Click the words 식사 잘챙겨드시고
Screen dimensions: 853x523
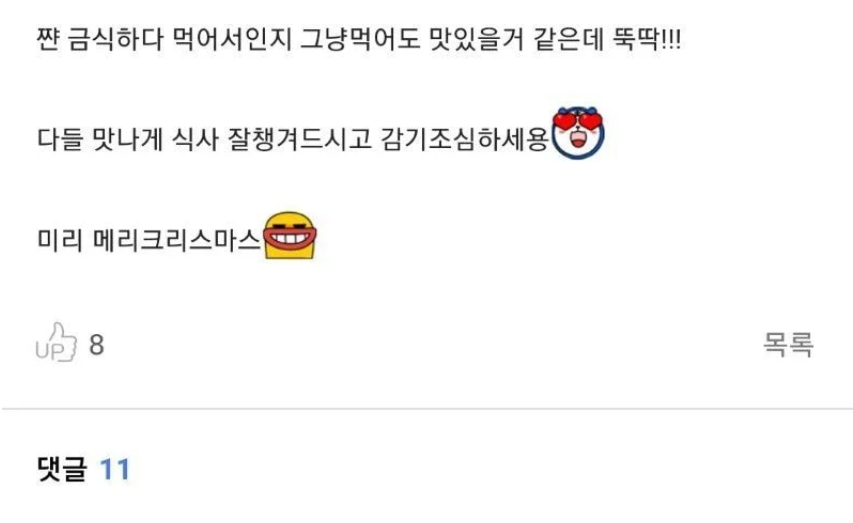pos(272,139)
